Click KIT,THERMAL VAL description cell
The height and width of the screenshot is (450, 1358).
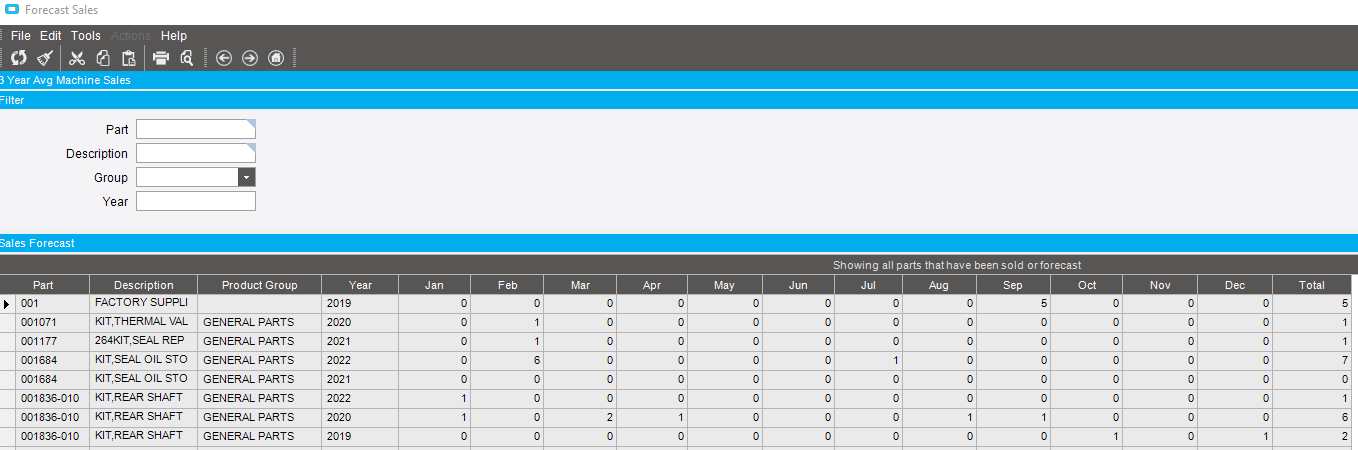pos(144,322)
